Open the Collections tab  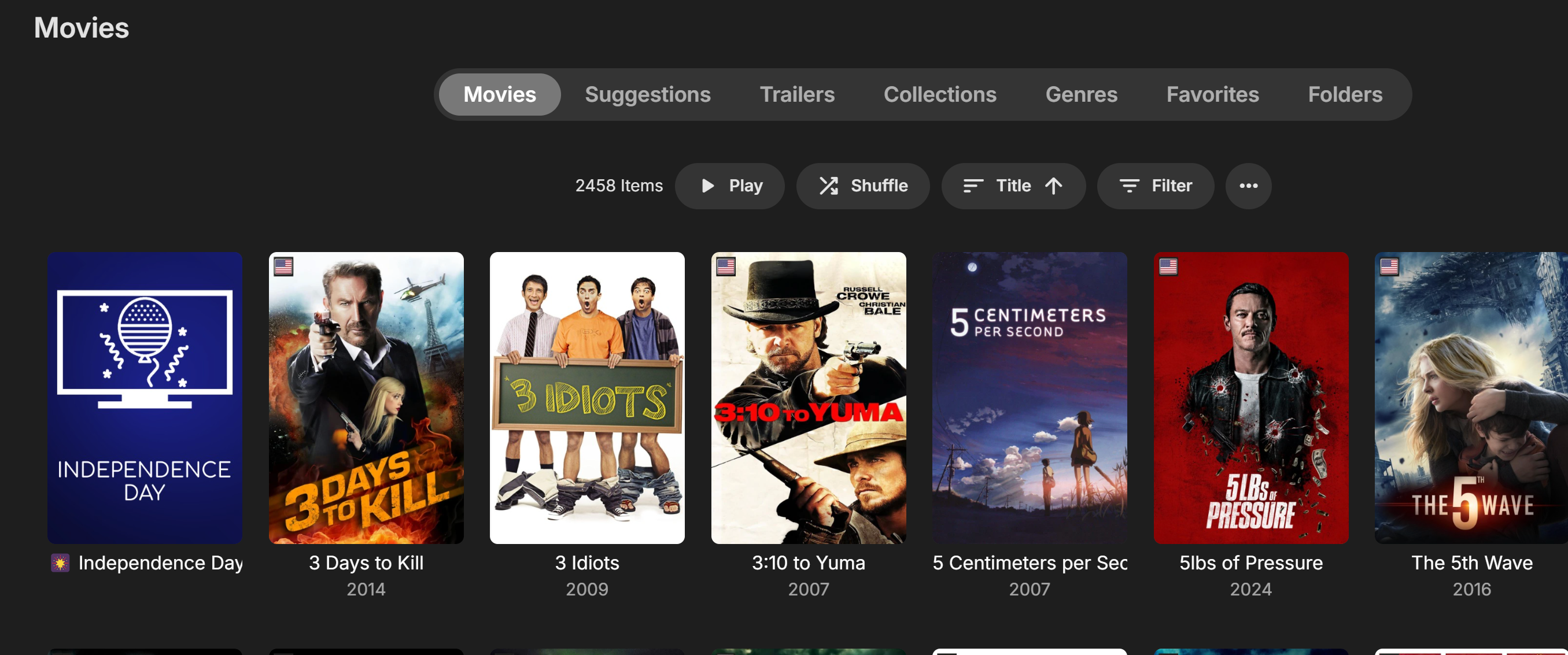pyautogui.click(x=940, y=94)
